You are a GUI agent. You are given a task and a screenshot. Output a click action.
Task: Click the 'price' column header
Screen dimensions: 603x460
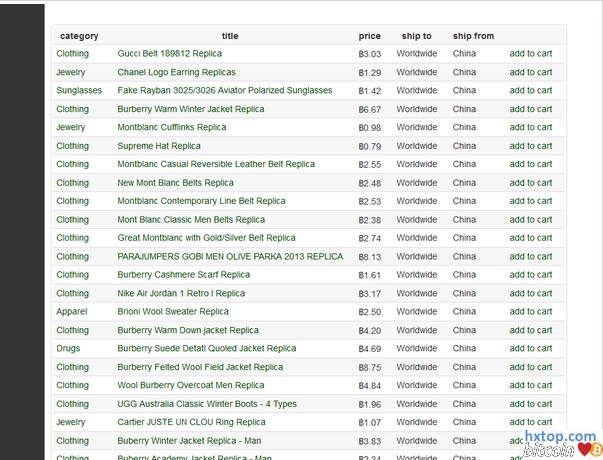click(x=370, y=36)
